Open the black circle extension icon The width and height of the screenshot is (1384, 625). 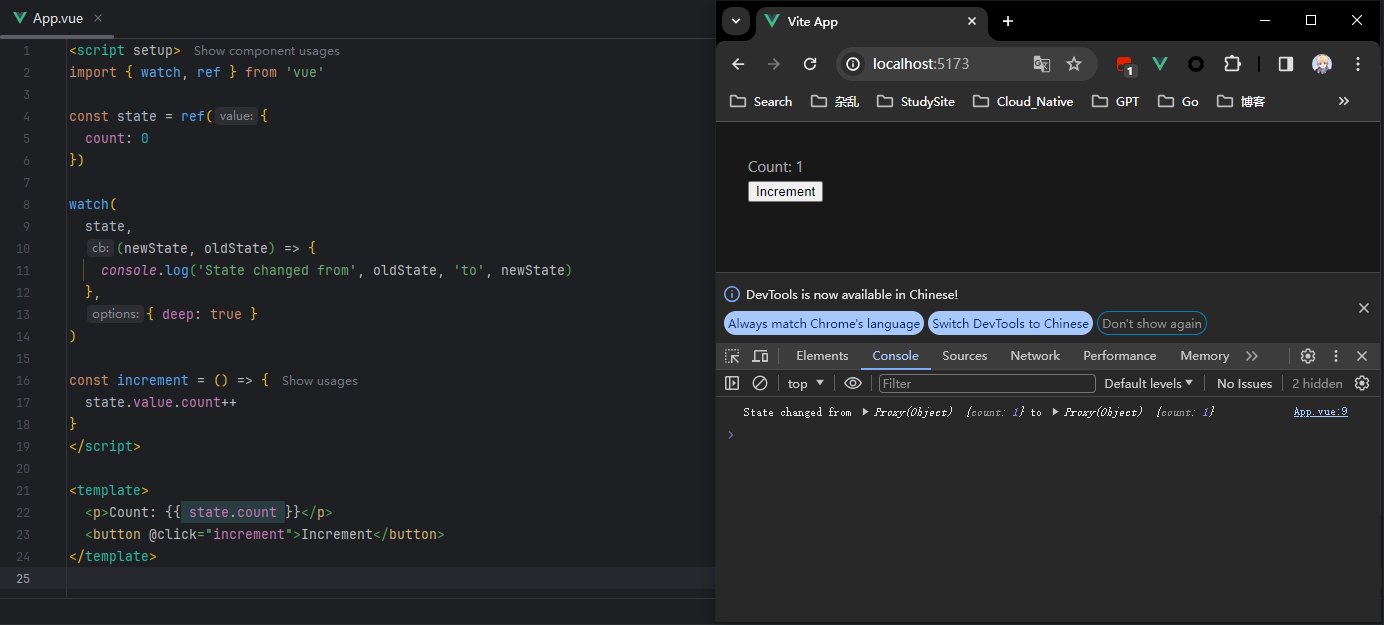(x=1196, y=64)
